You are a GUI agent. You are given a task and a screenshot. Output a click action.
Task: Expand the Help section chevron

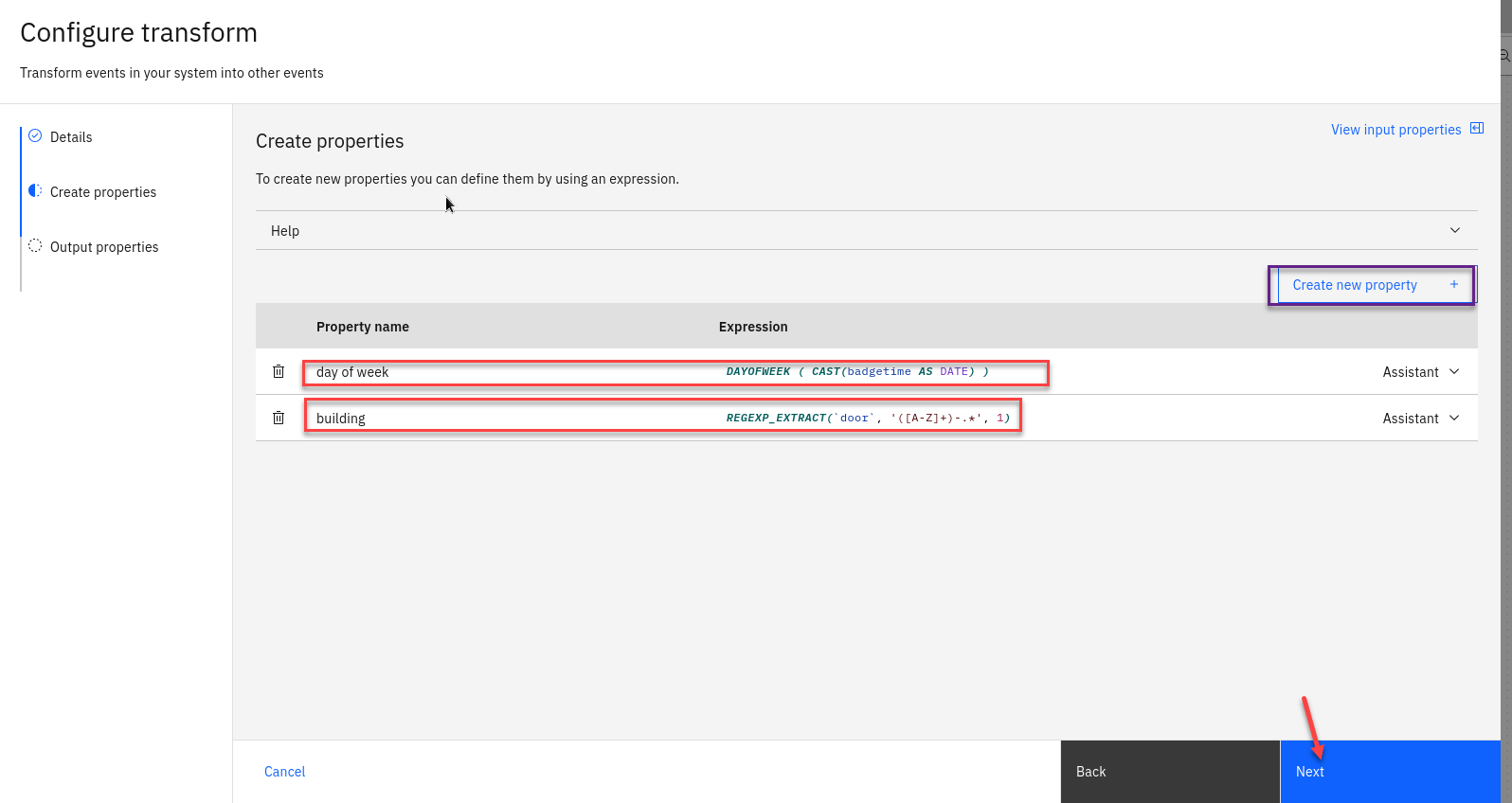click(1454, 230)
